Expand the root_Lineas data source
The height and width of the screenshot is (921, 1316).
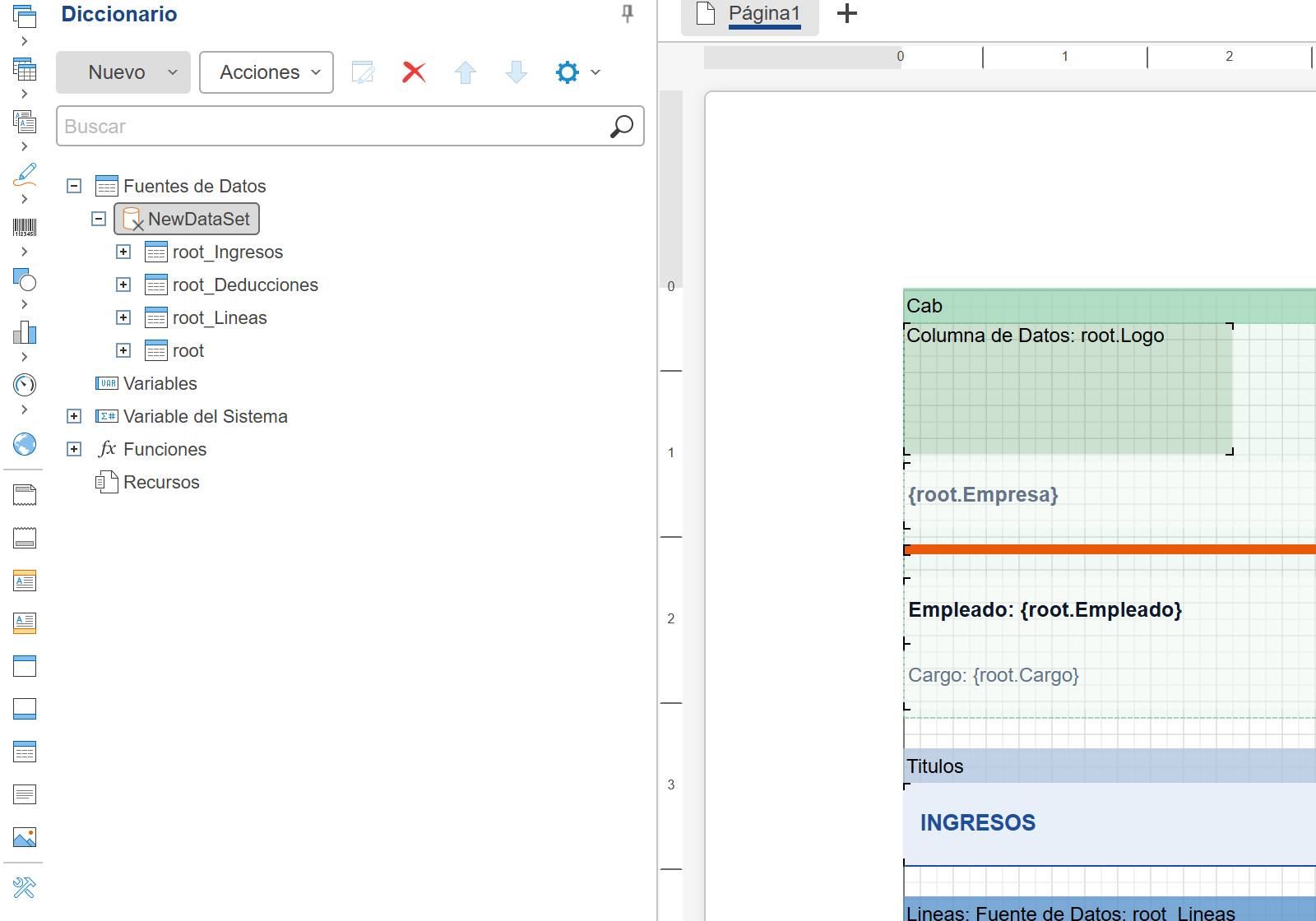(x=123, y=317)
